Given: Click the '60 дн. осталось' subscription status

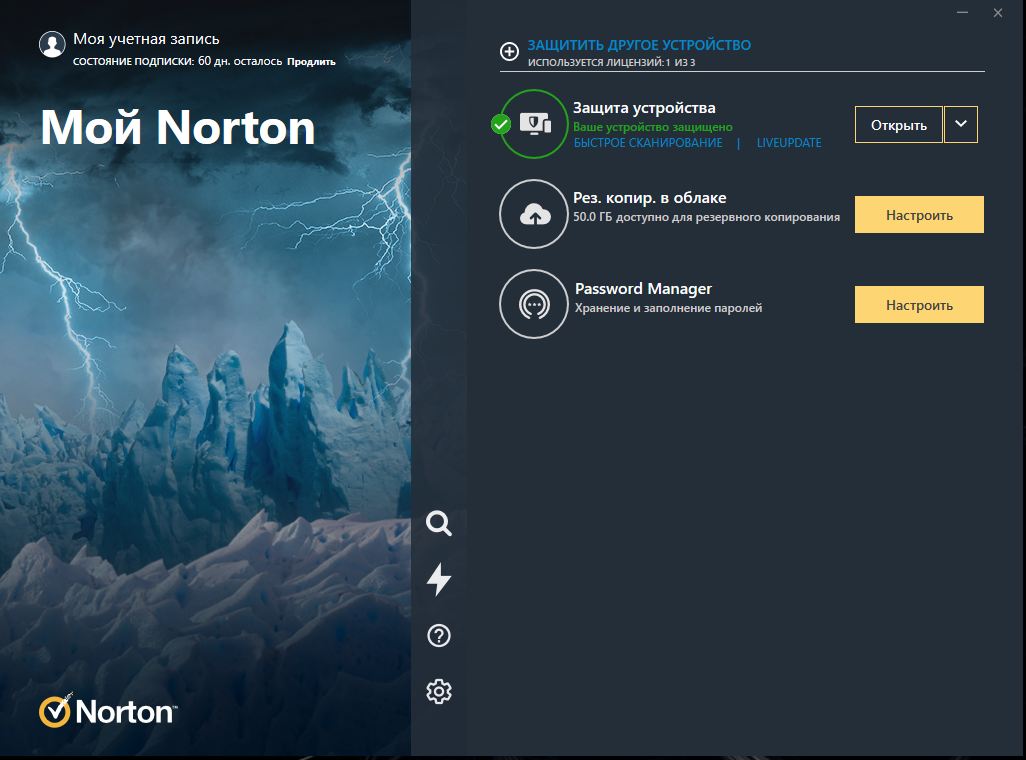Looking at the screenshot, I should [240, 61].
